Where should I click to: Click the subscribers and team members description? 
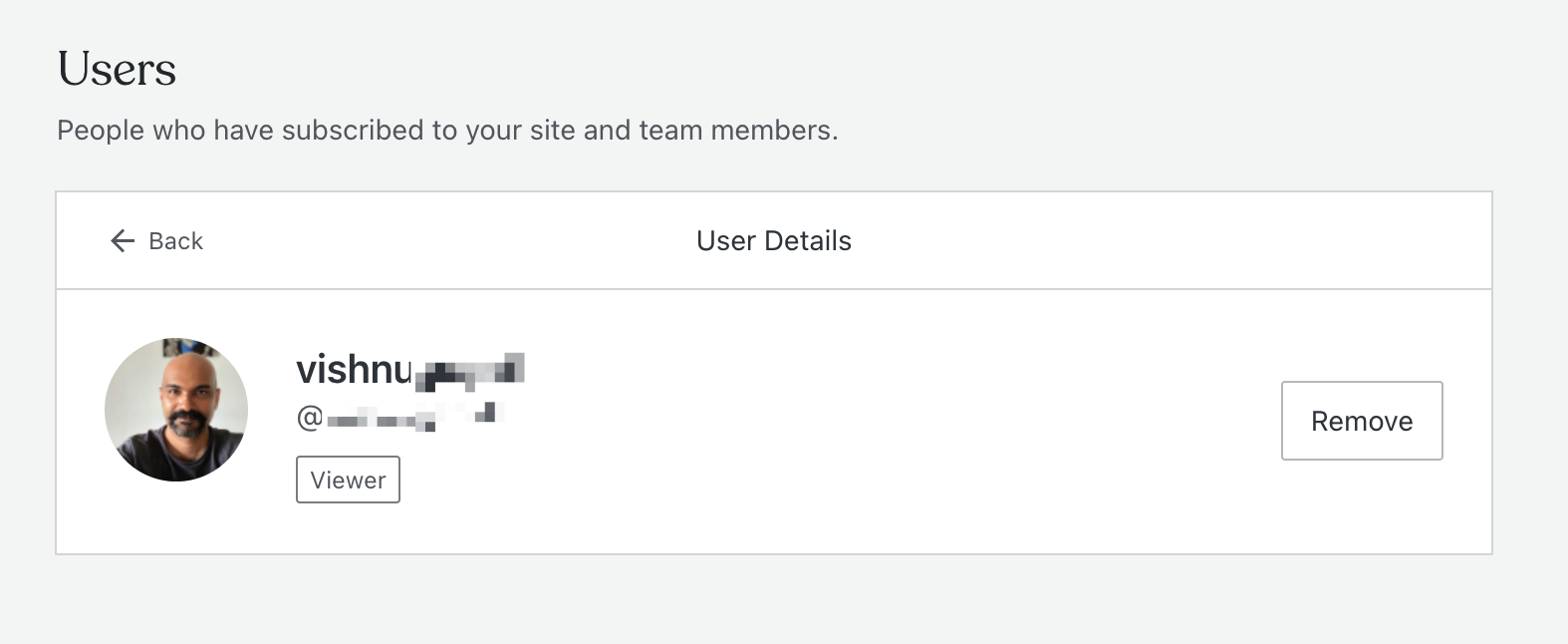[447, 131]
